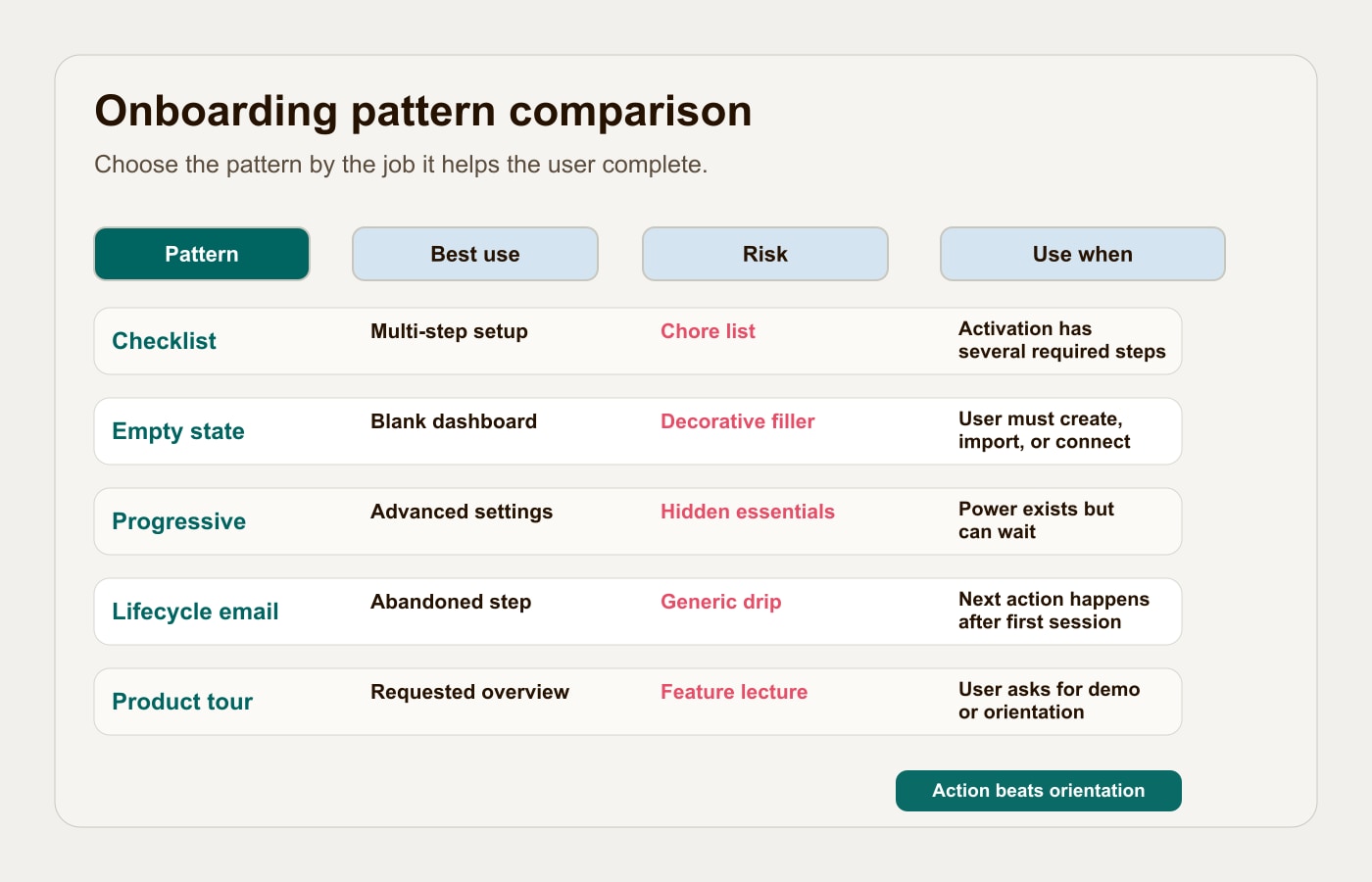Select the Empty state pattern name
The height and width of the screenshot is (882, 1372).
(178, 431)
